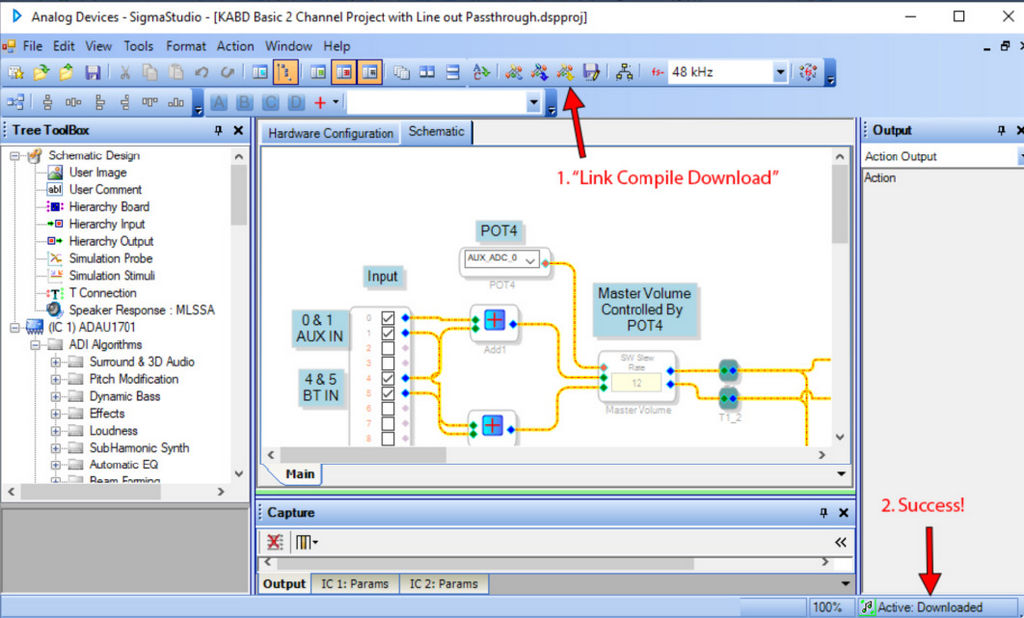
Task: Uncheck Input channel 4 checkbox
Action: point(388,378)
